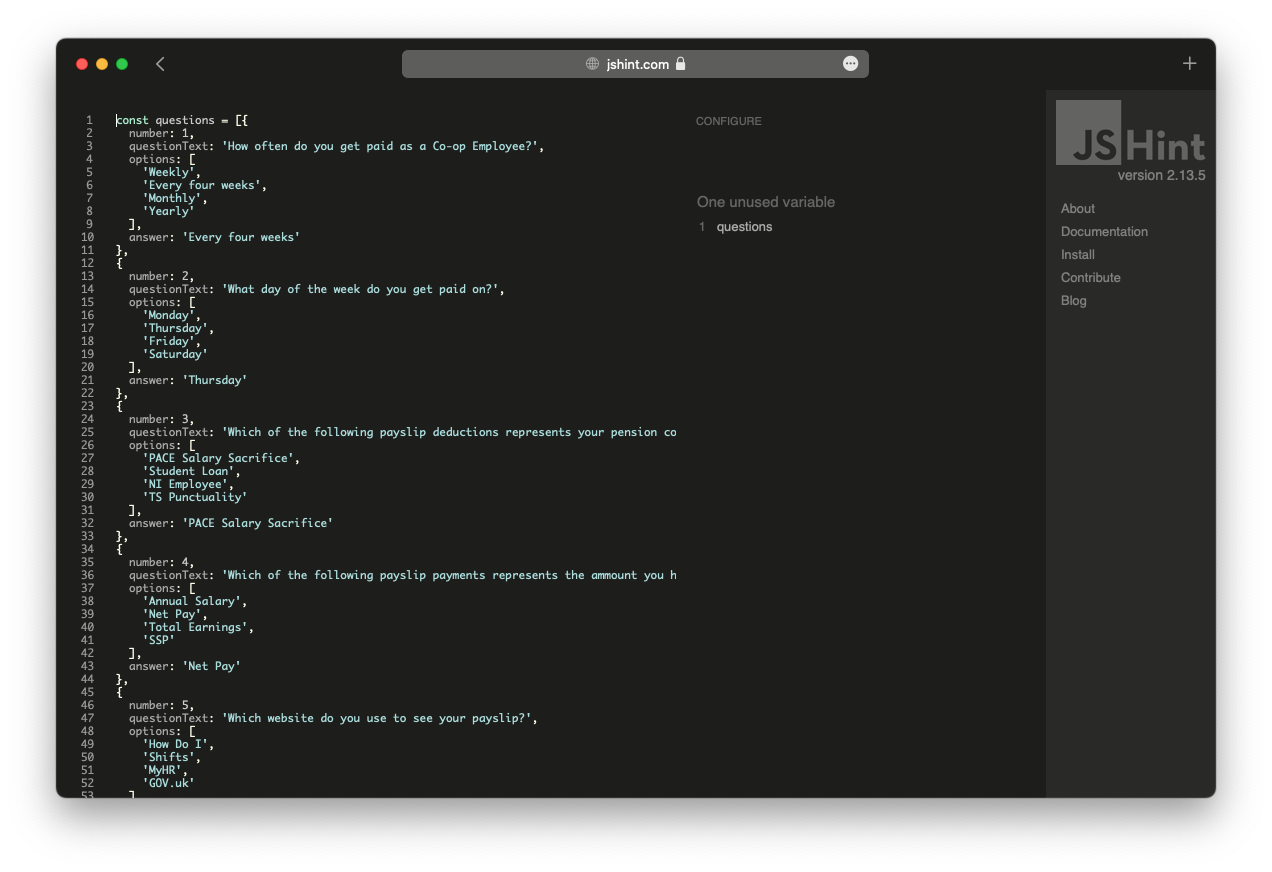This screenshot has height=872, width=1272.
Task: Open the Install page
Action: click(x=1077, y=254)
